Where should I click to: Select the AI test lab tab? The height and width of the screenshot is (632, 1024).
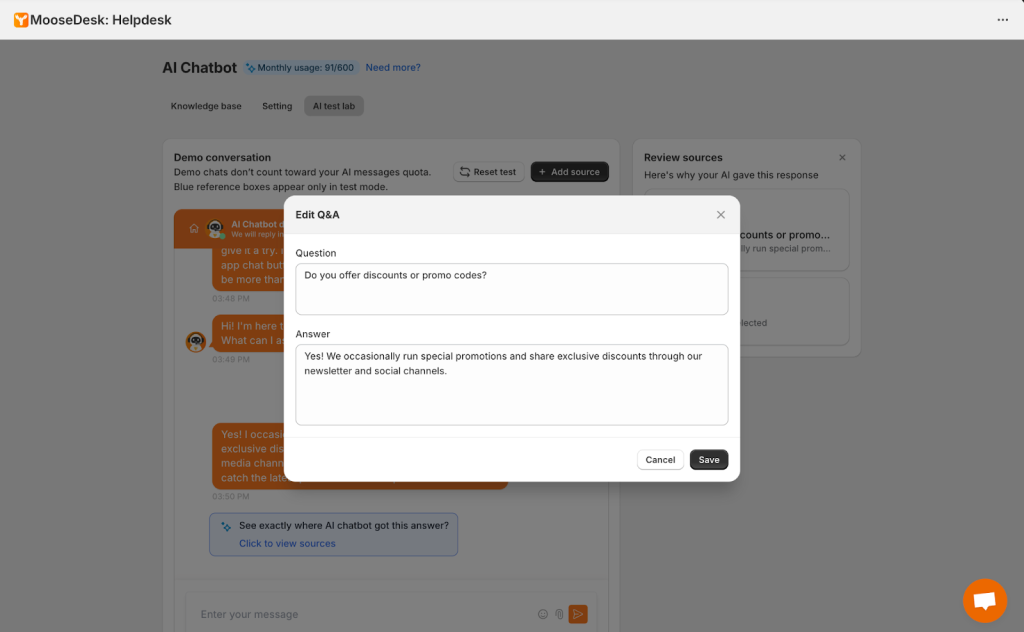(x=334, y=106)
